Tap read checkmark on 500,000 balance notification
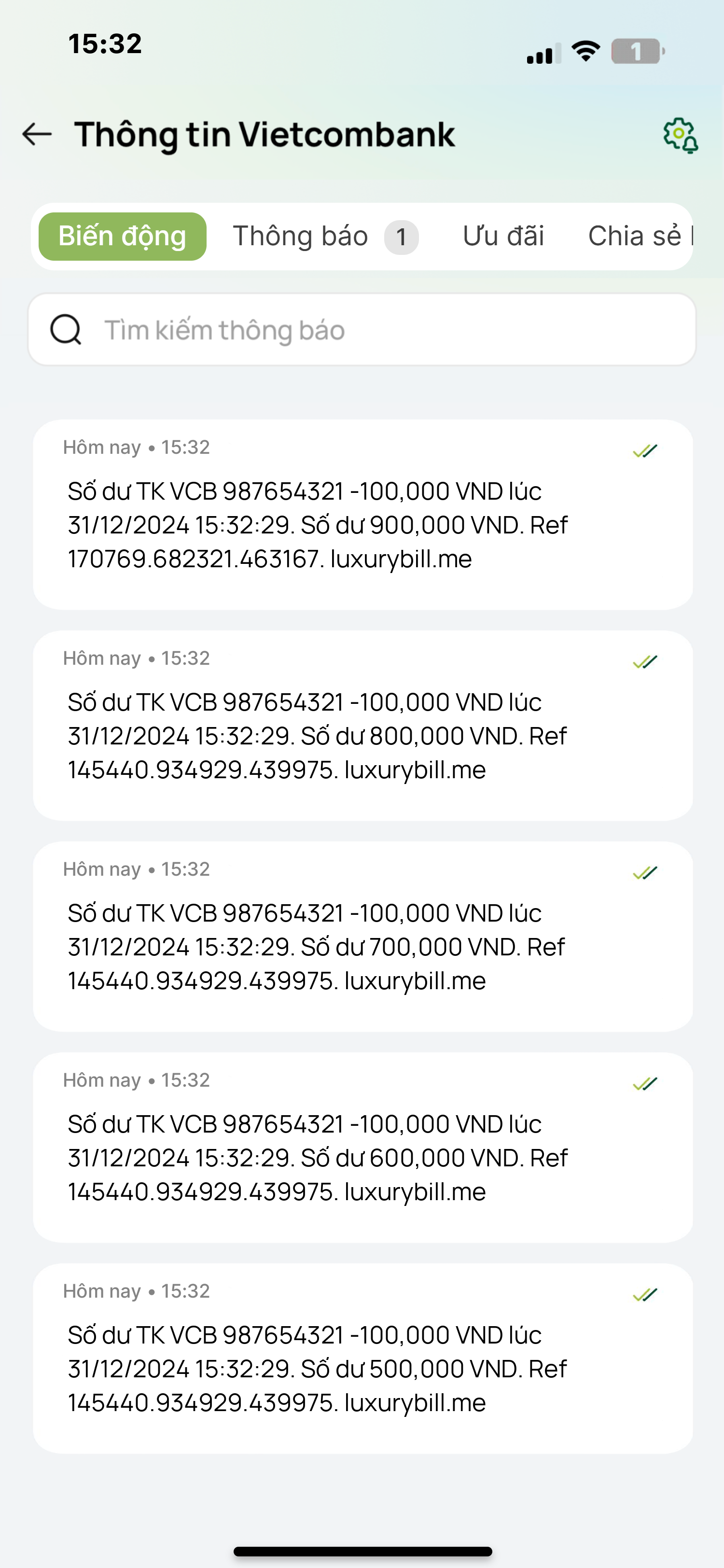 pos(645,1295)
